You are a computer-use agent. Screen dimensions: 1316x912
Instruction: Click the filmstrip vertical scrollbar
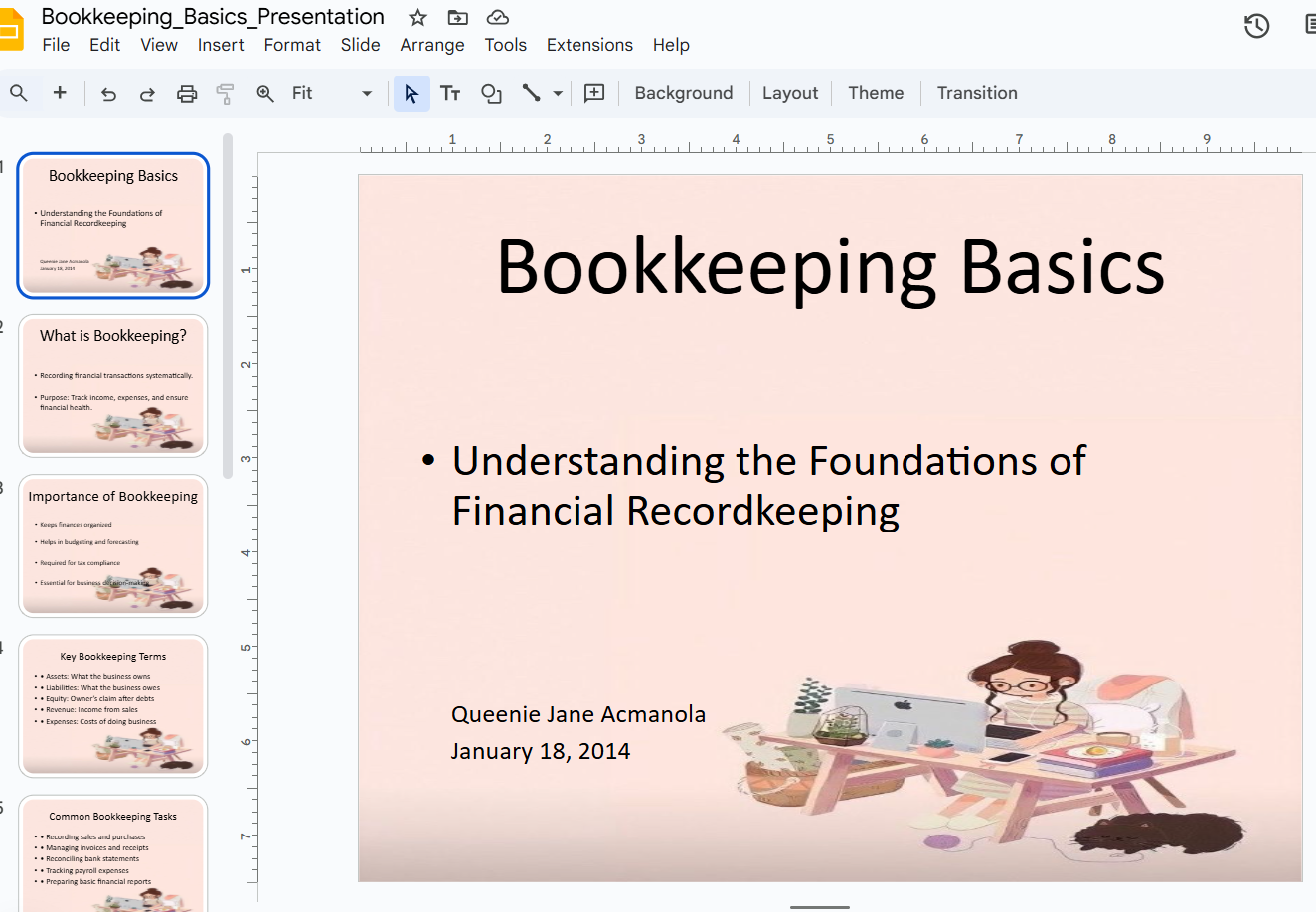coord(228,306)
